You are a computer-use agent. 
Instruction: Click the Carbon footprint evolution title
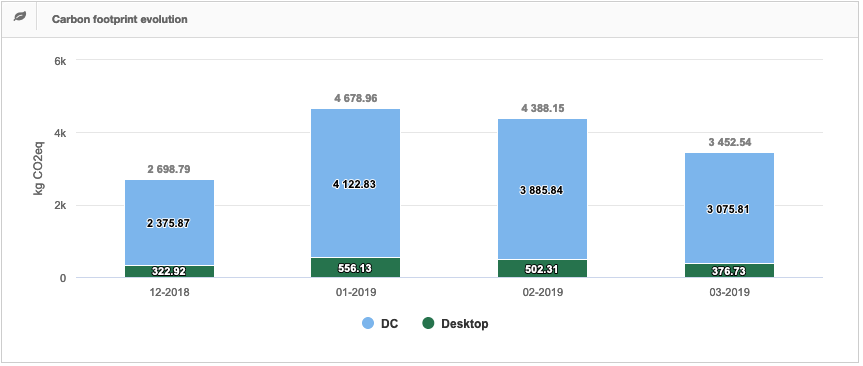click(x=119, y=19)
